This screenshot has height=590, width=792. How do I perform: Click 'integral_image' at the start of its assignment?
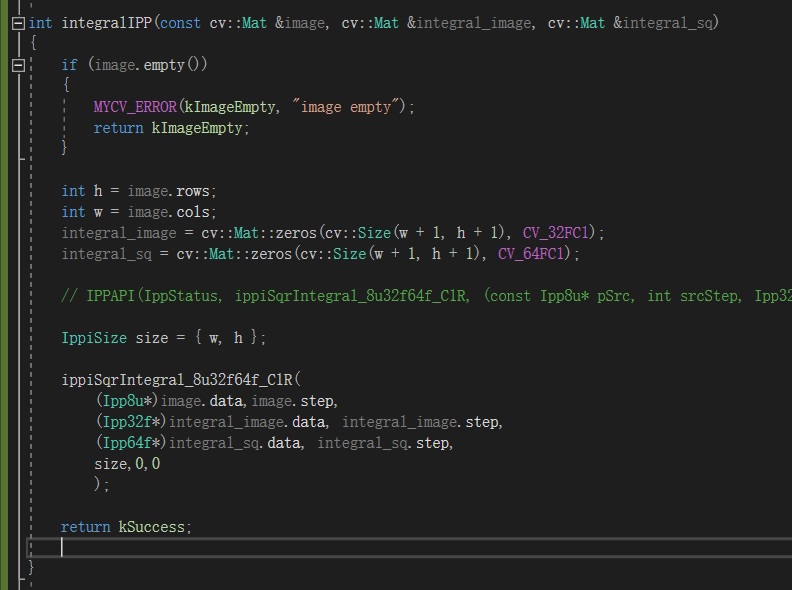click(x=119, y=233)
